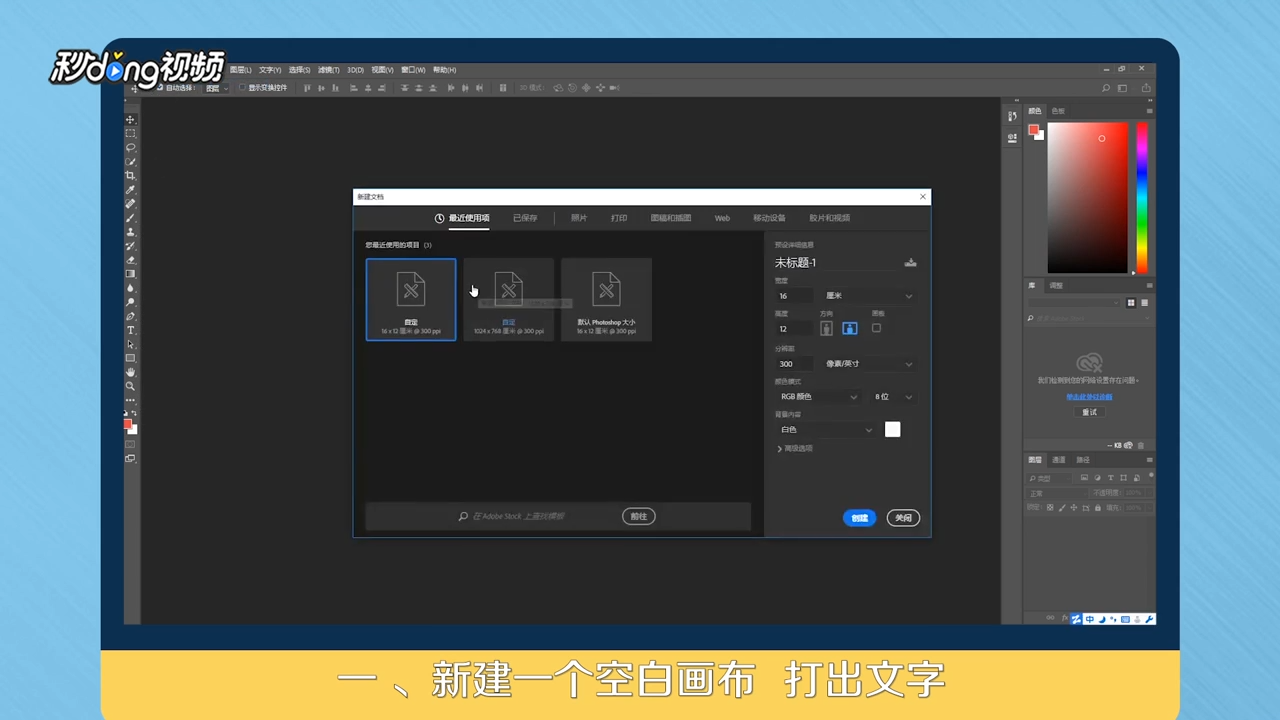Select the Lasso tool
This screenshot has width=1280, height=720.
click(130, 147)
